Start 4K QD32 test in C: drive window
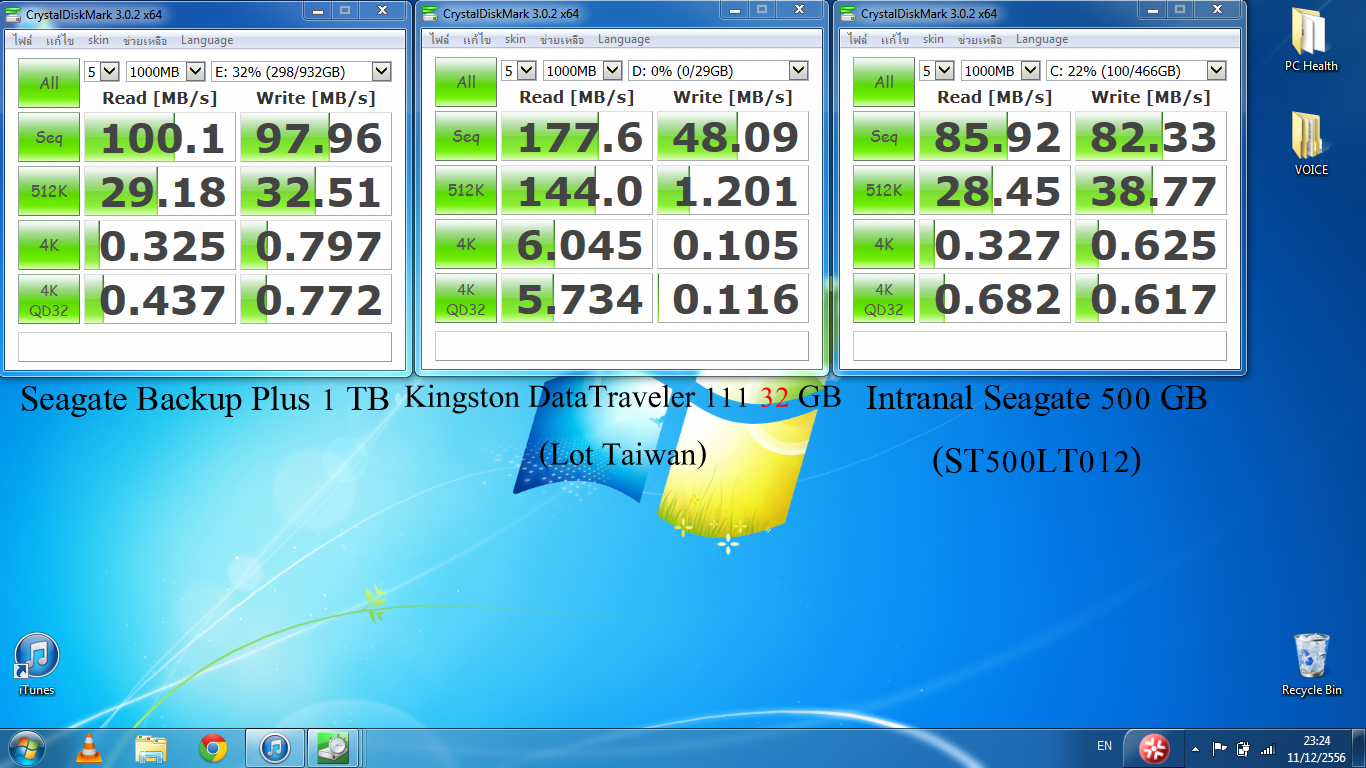Image resolution: width=1366 pixels, height=768 pixels. click(x=884, y=298)
